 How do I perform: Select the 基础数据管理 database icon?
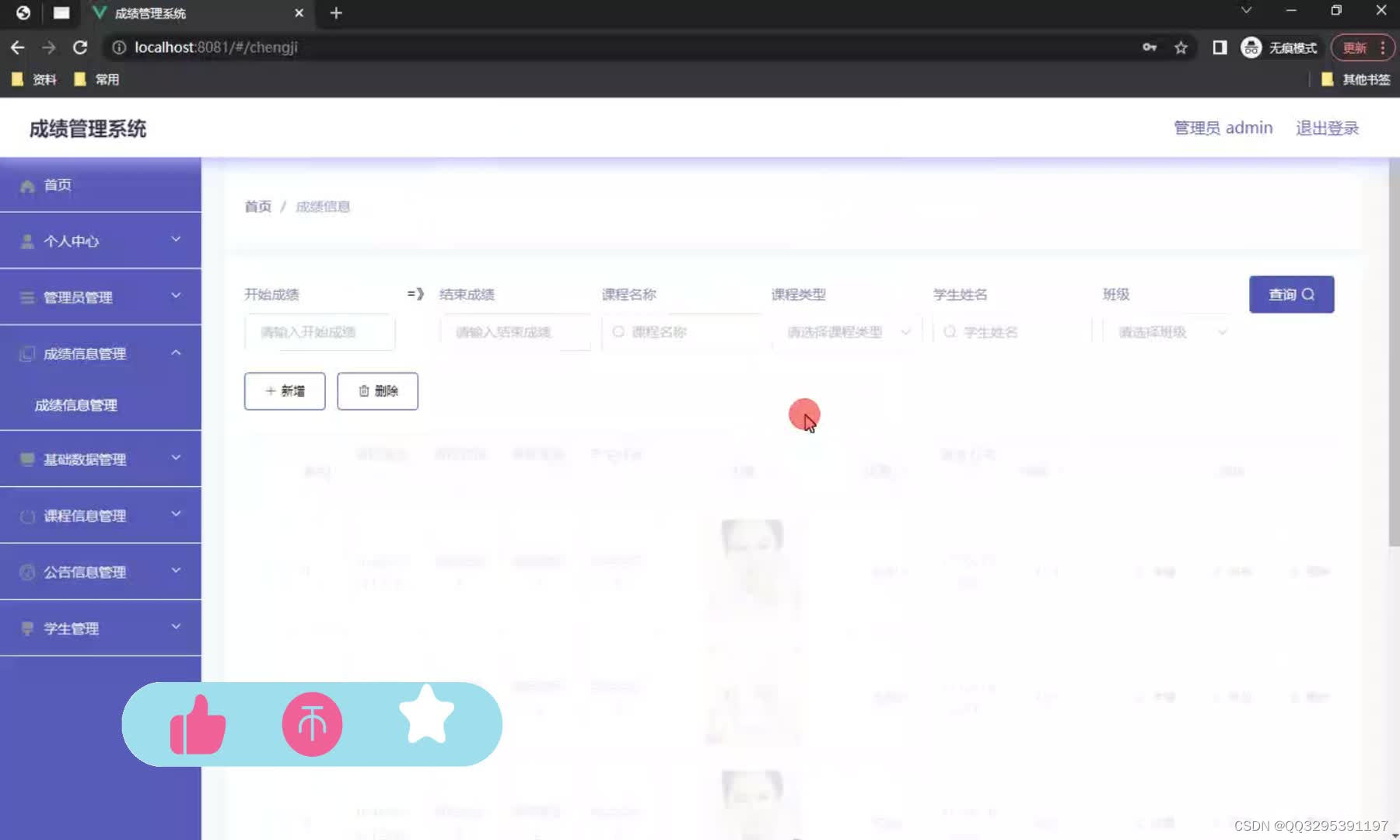(26, 459)
